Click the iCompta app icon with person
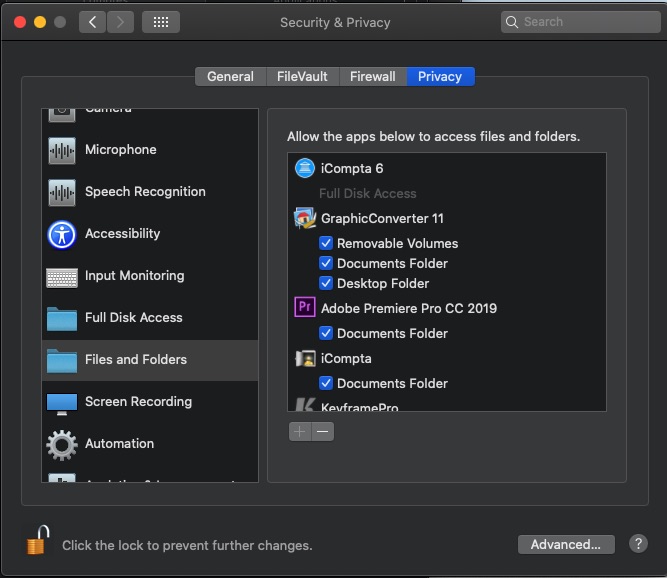The height and width of the screenshot is (578, 667). [x=305, y=359]
